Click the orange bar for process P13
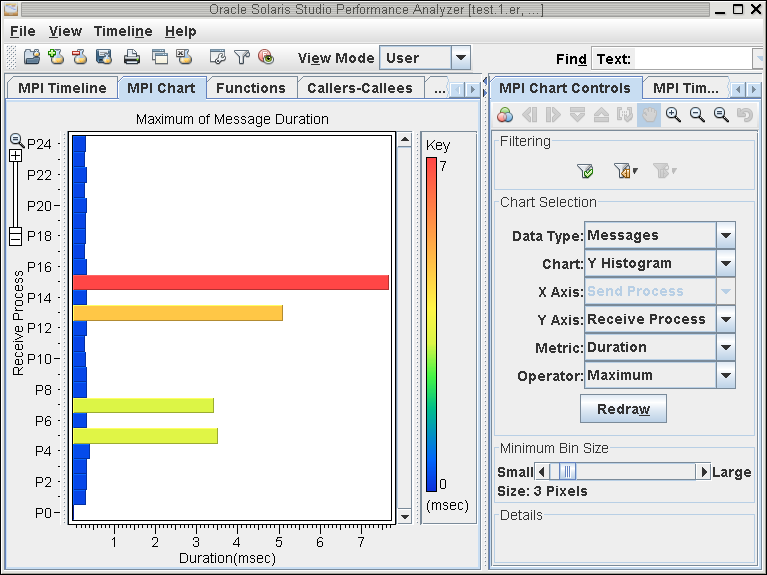767x575 pixels. pos(178,313)
